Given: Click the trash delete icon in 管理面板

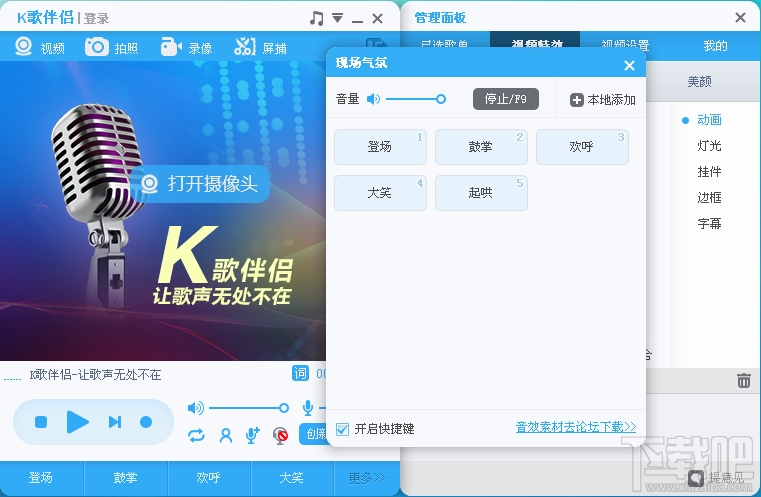Looking at the screenshot, I should pyautogui.click(x=744, y=380).
